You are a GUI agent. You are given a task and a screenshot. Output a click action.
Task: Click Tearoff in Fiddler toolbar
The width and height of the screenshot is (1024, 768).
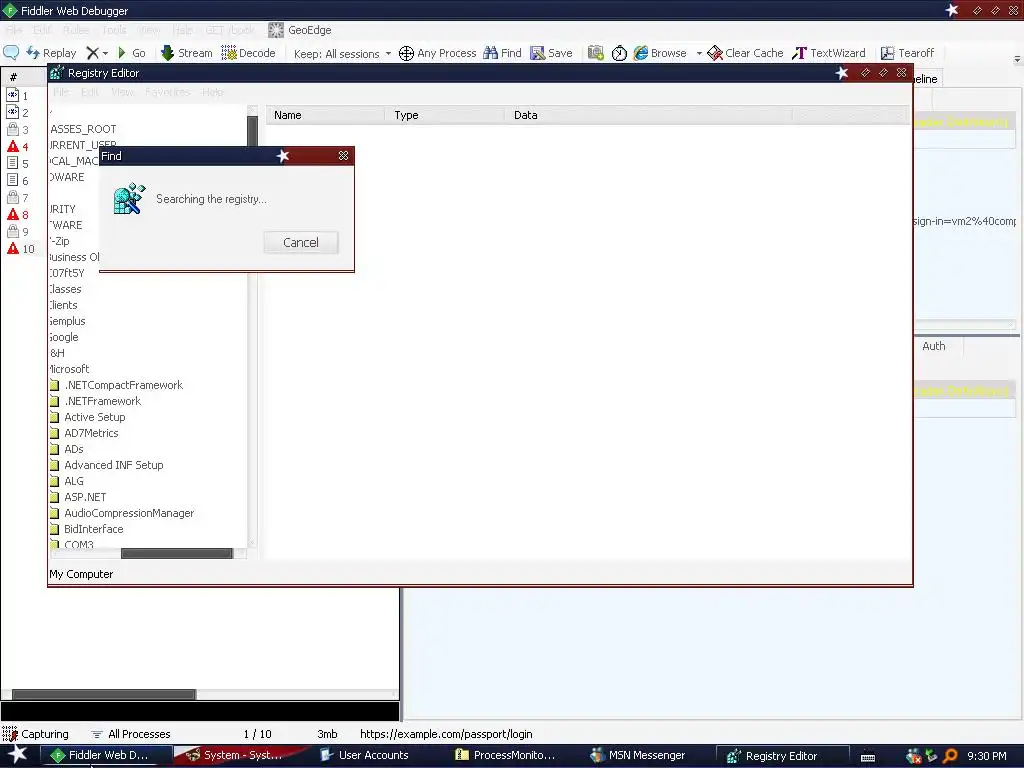pyautogui.click(x=907, y=53)
